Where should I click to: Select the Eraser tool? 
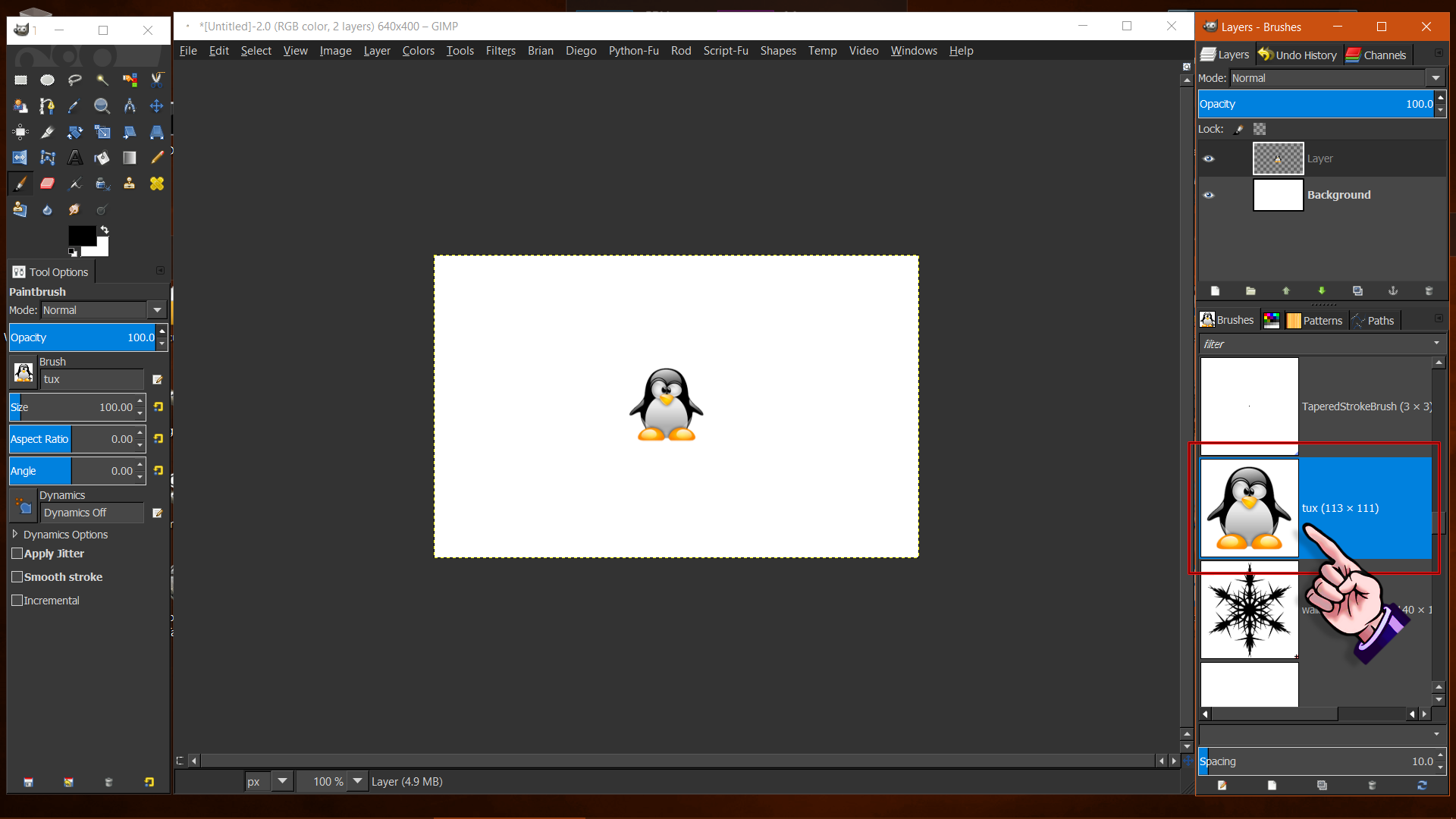click(47, 184)
